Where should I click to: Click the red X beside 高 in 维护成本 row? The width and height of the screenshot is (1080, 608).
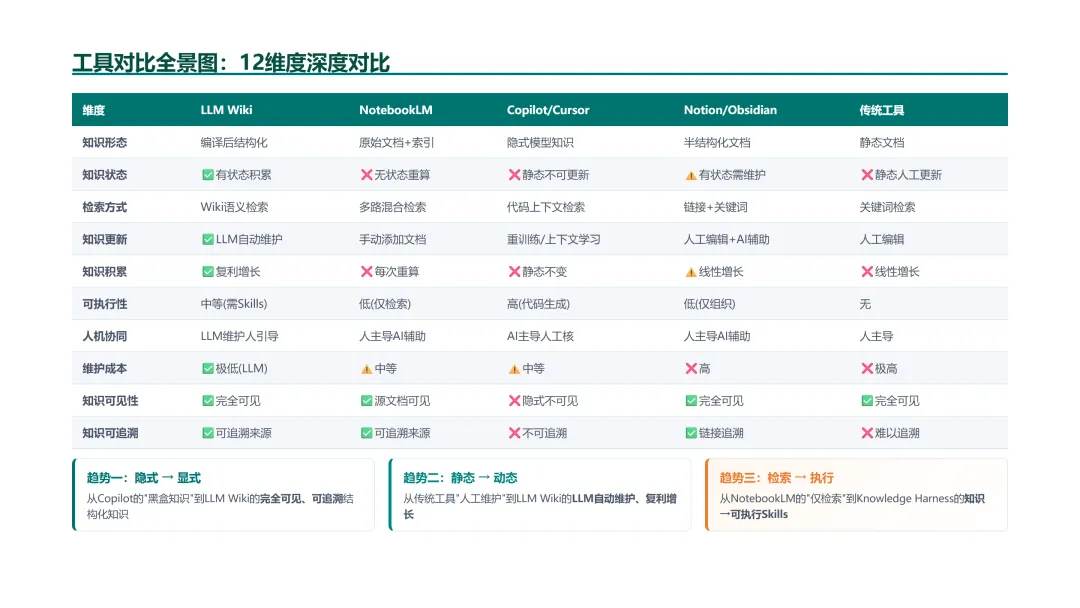click(x=691, y=368)
